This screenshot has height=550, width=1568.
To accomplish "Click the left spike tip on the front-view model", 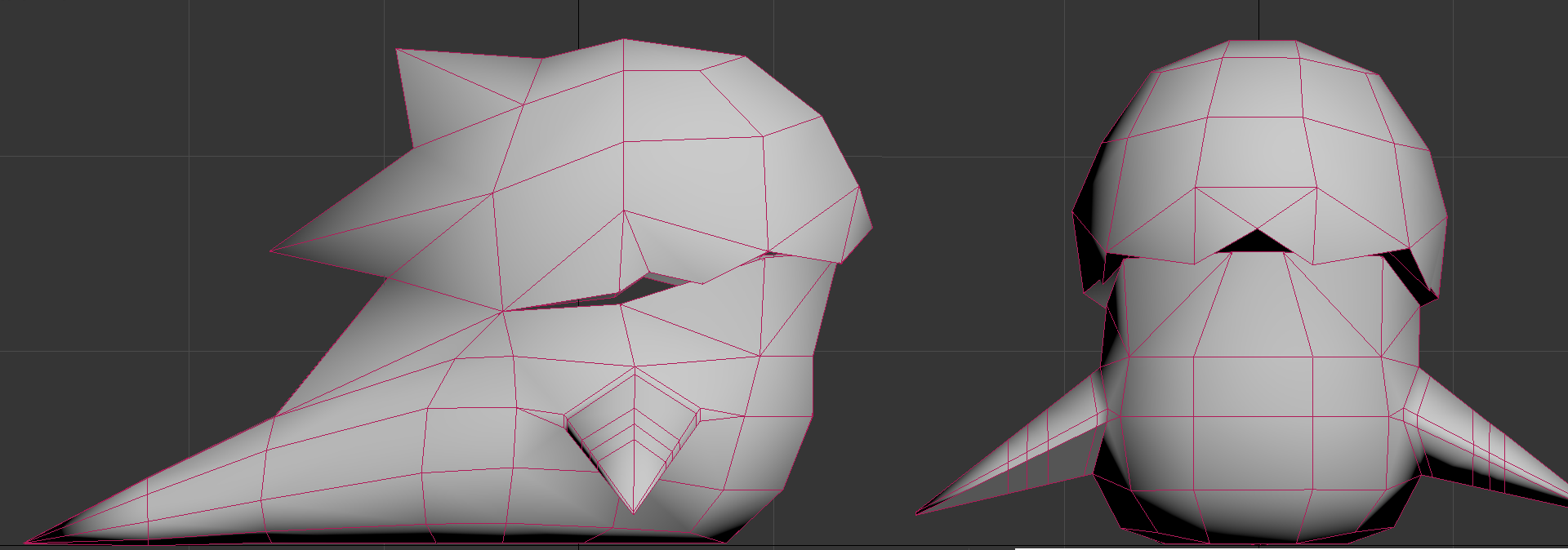I will coord(917,513).
